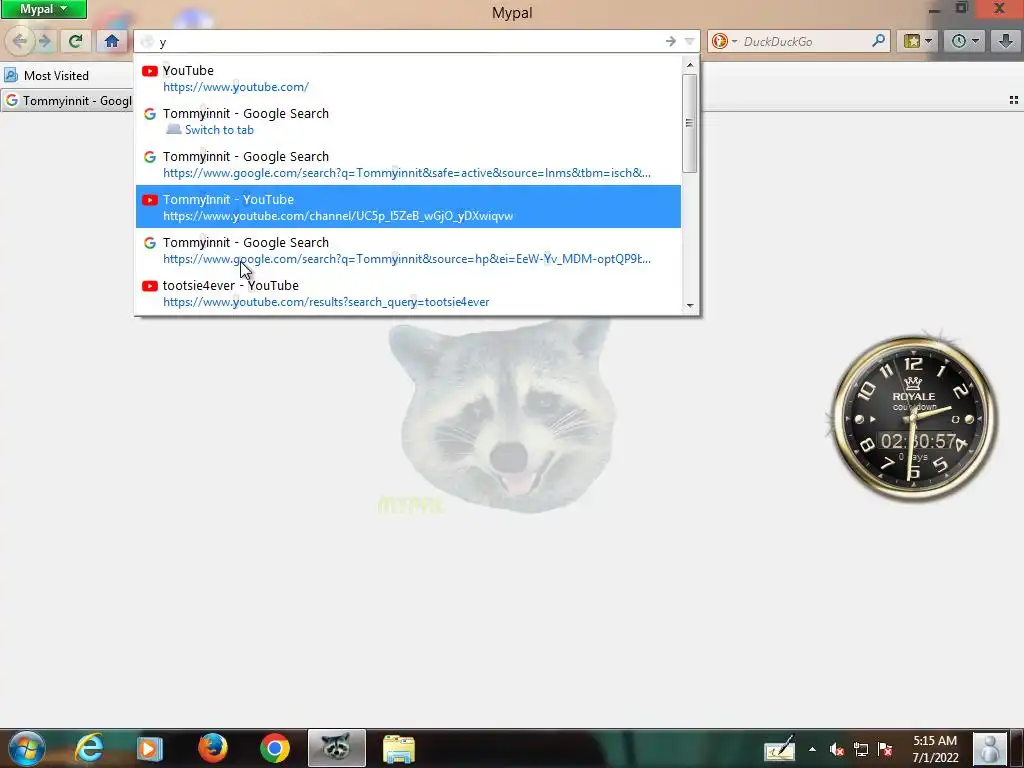
Task: Click the DuckDuckGo search field
Action: pos(805,42)
